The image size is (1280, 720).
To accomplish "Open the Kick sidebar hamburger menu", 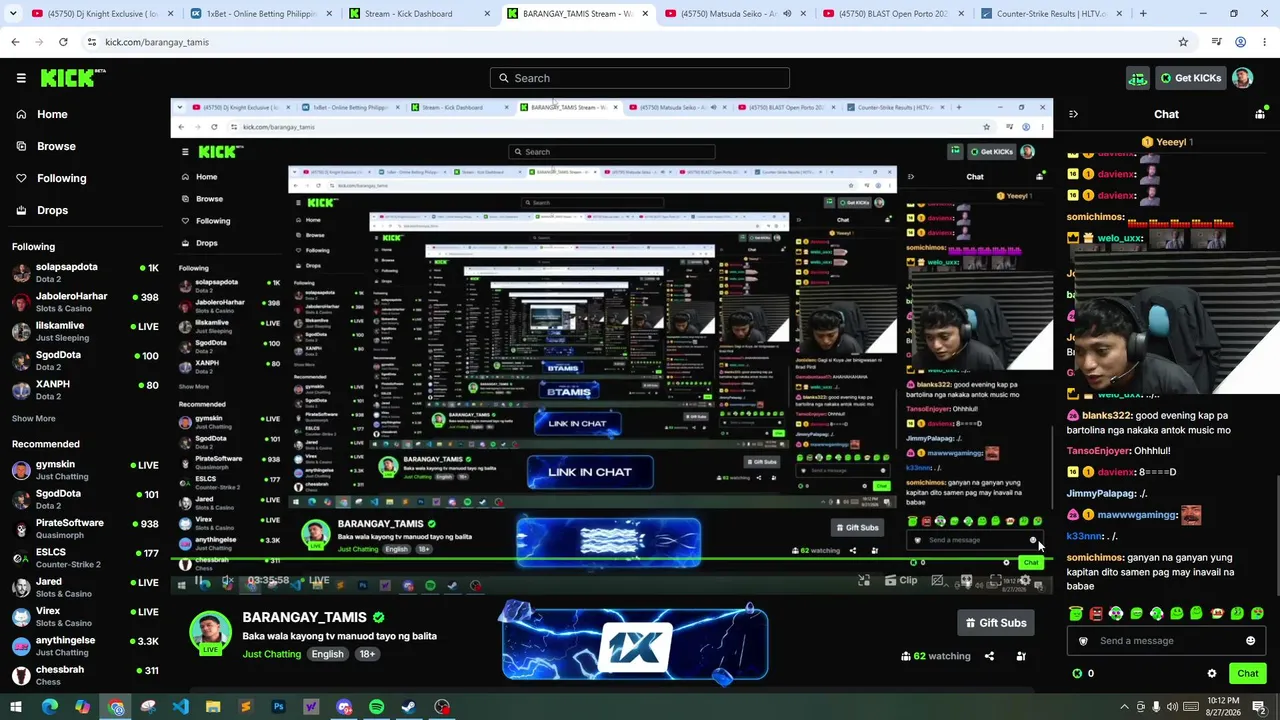I will pyautogui.click(x=21, y=78).
